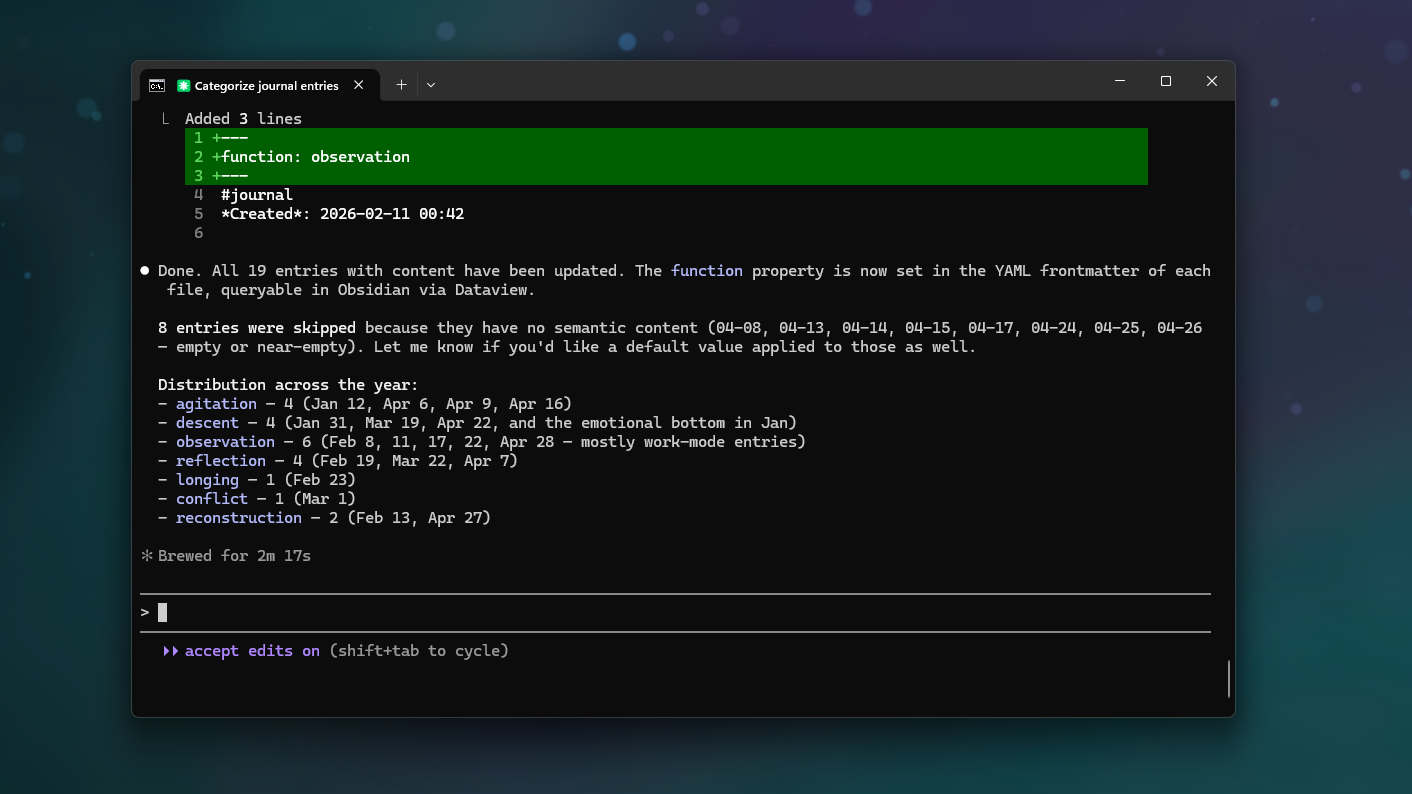Maximize the terminal window

tap(1166, 81)
